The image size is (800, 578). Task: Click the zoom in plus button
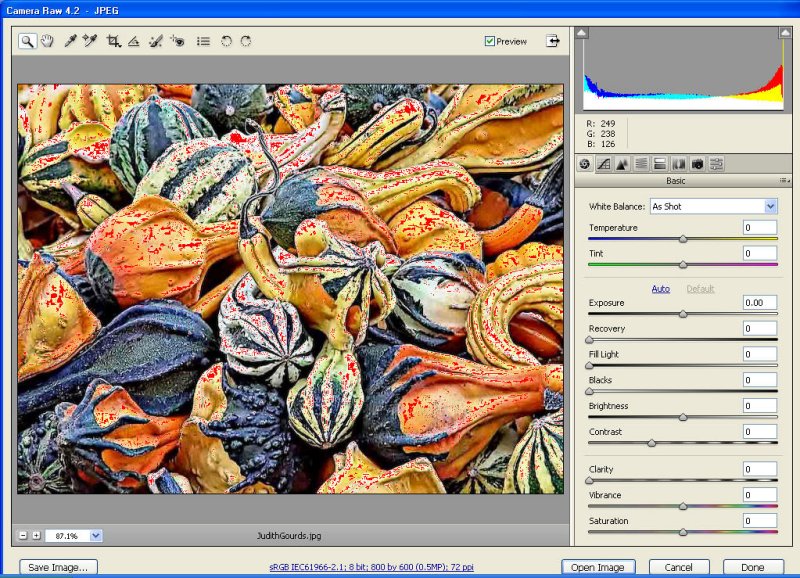click(x=36, y=536)
